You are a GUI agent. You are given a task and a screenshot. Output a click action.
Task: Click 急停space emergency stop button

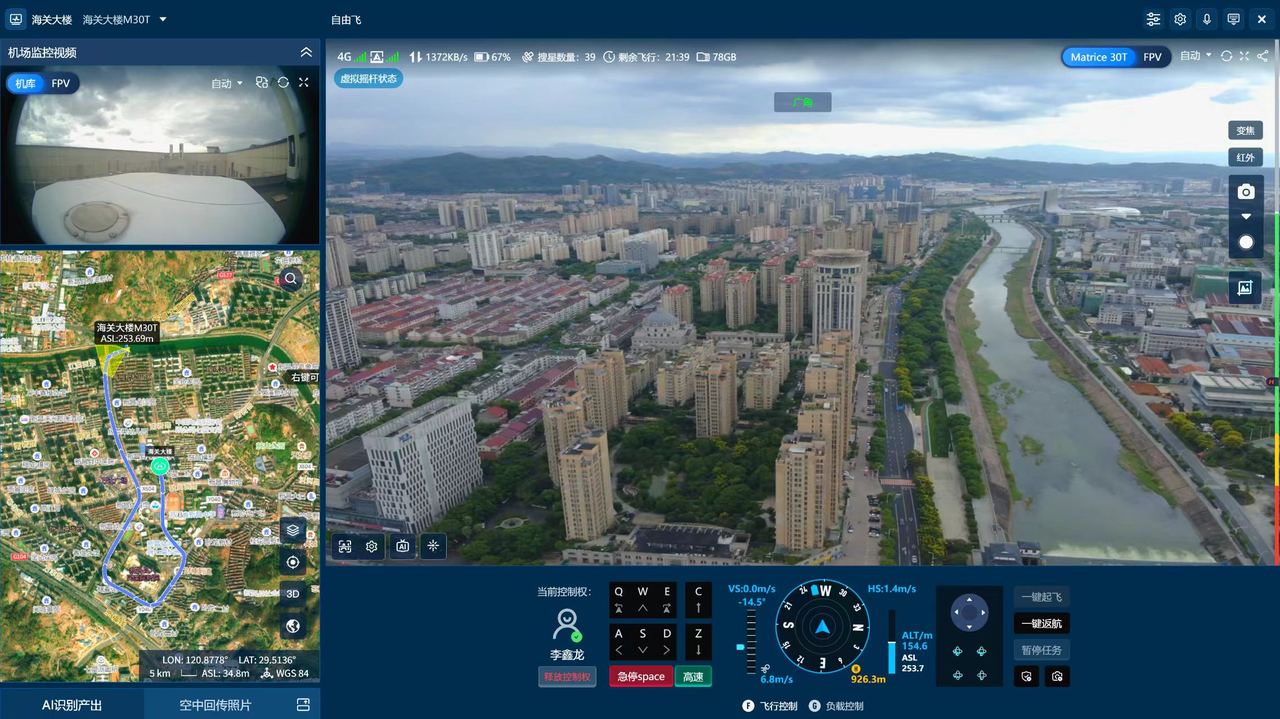(x=641, y=676)
